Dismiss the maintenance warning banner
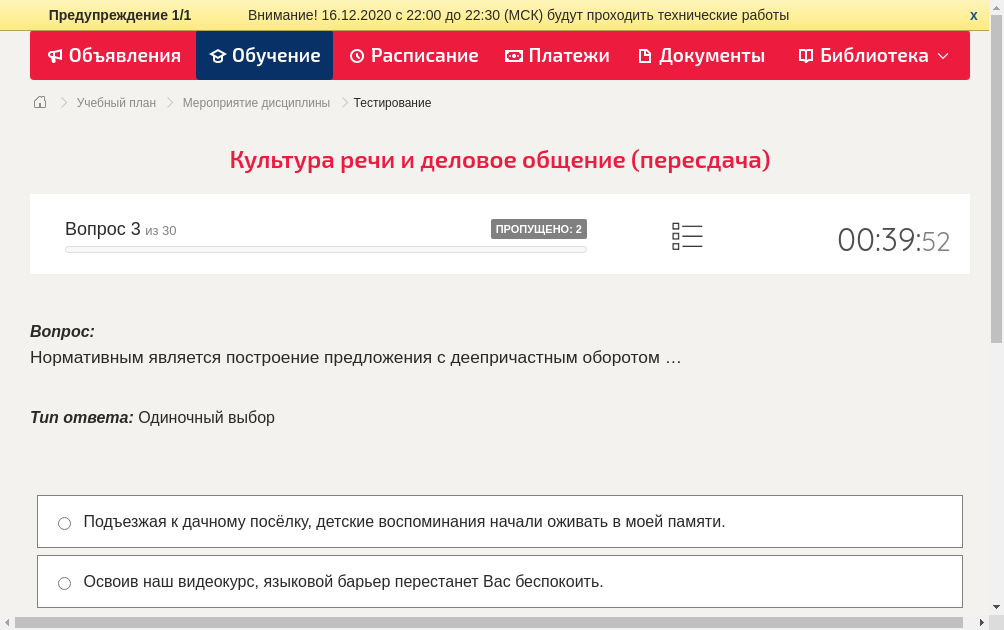1004x630 pixels. 973,15
